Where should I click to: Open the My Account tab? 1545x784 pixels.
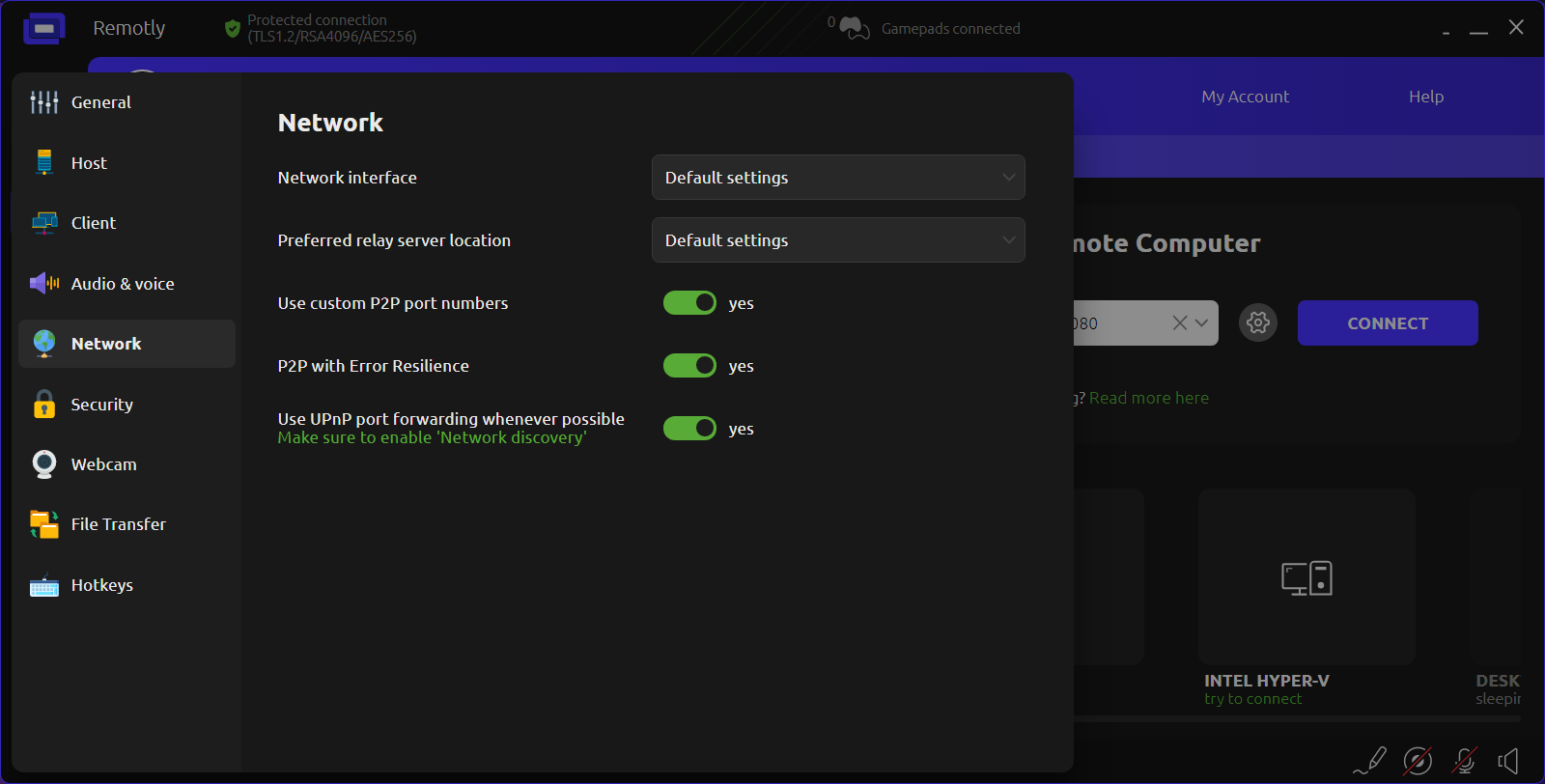(x=1245, y=97)
